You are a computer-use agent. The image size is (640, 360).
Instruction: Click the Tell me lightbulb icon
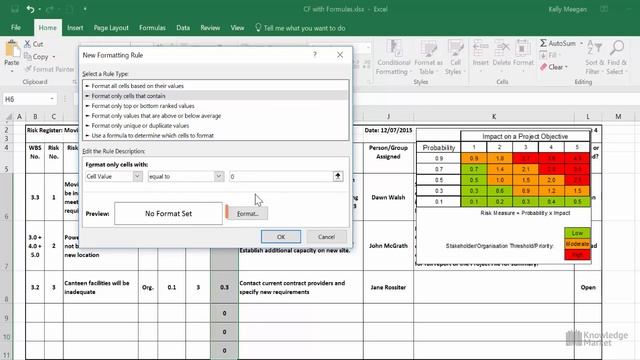258,27
